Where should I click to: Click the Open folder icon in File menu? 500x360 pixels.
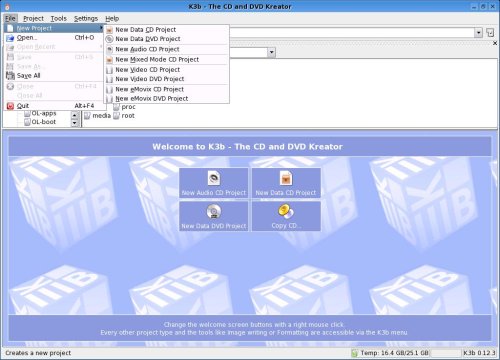[x=10, y=38]
